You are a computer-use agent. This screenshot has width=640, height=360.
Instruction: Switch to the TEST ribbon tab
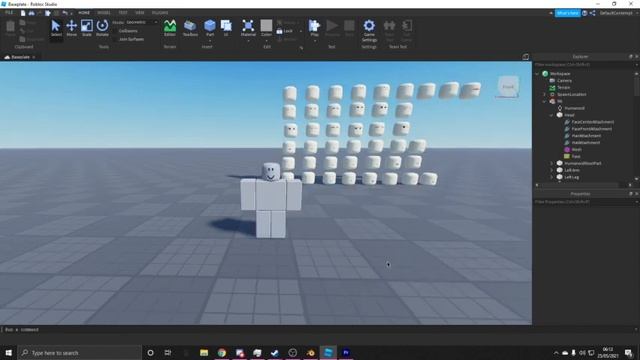pos(123,13)
